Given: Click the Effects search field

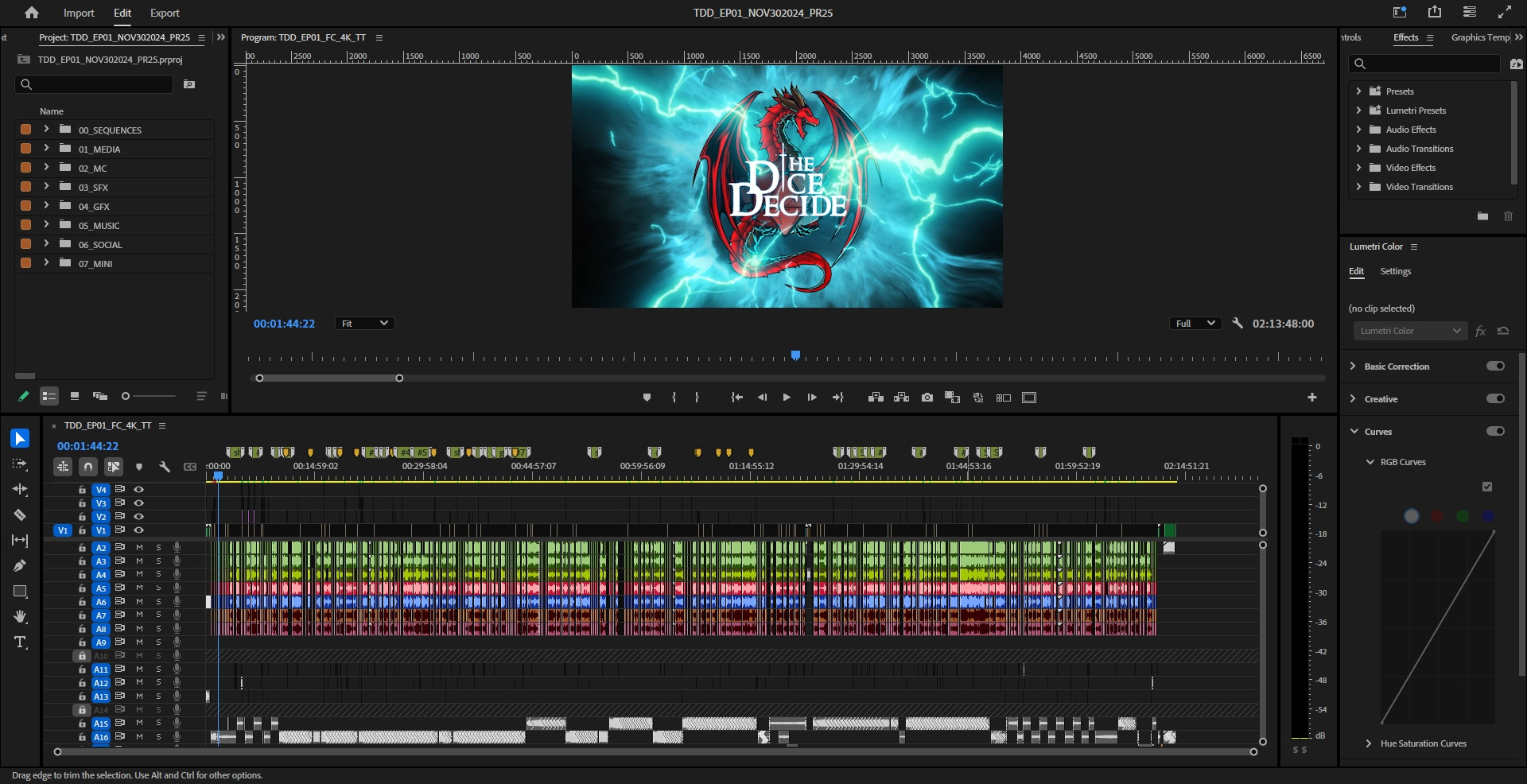Looking at the screenshot, I should [x=1424, y=64].
